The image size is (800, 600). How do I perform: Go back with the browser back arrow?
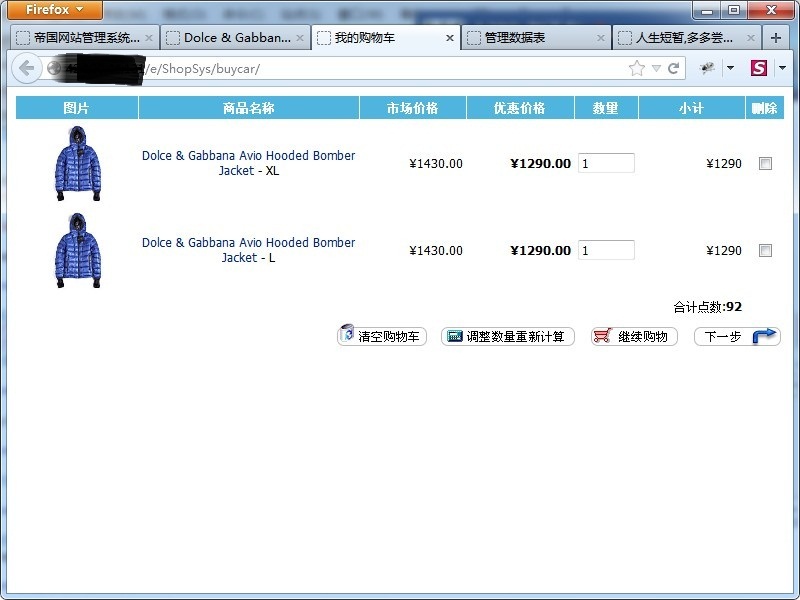click(x=27, y=68)
